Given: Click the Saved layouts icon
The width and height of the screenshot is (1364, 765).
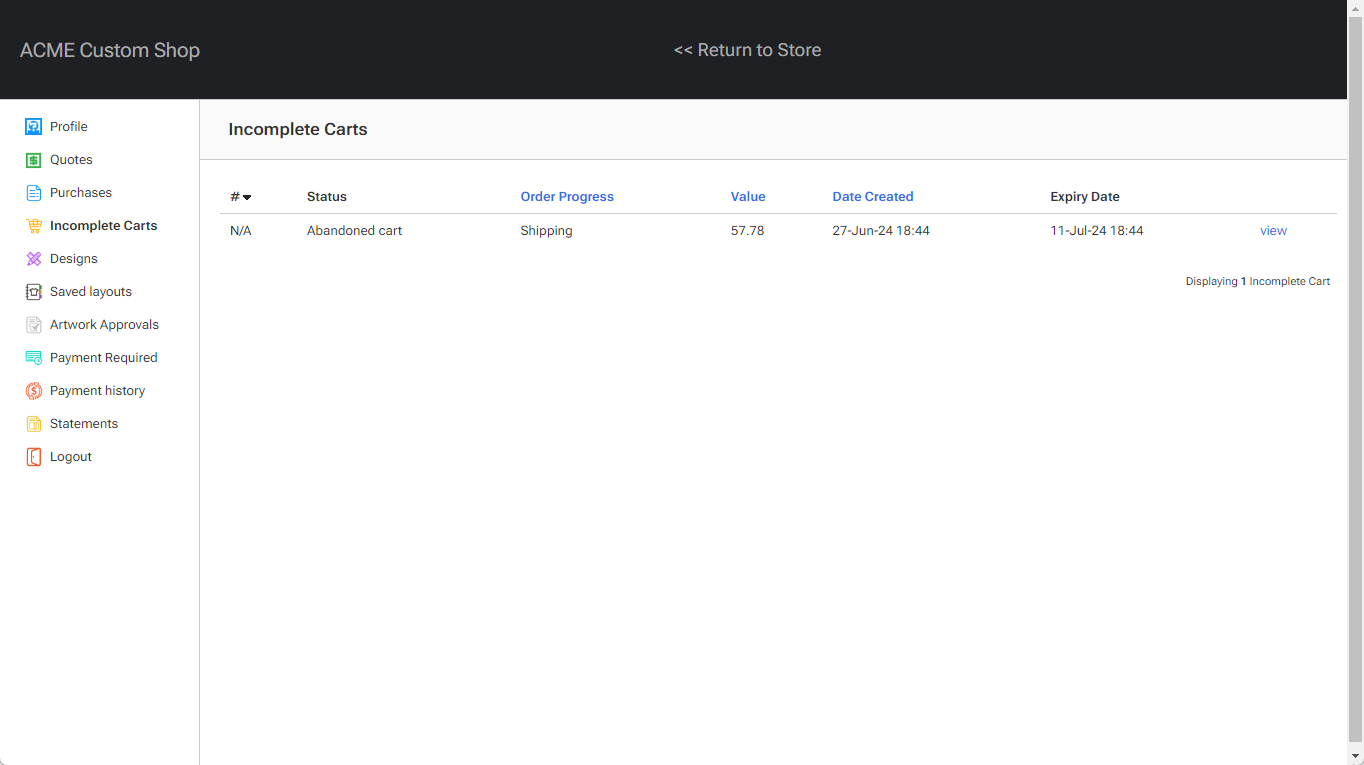Looking at the screenshot, I should (x=33, y=291).
